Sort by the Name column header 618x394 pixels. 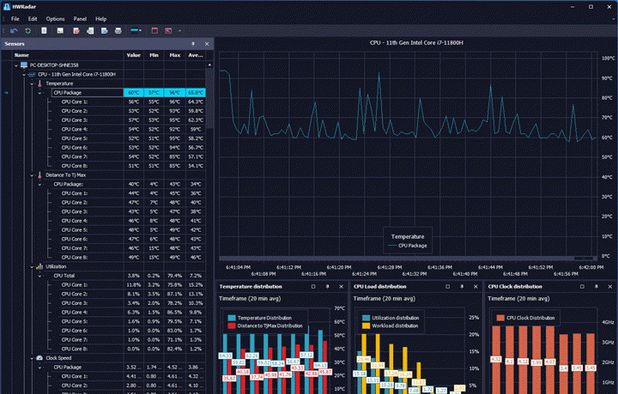pyautogui.click(x=68, y=55)
